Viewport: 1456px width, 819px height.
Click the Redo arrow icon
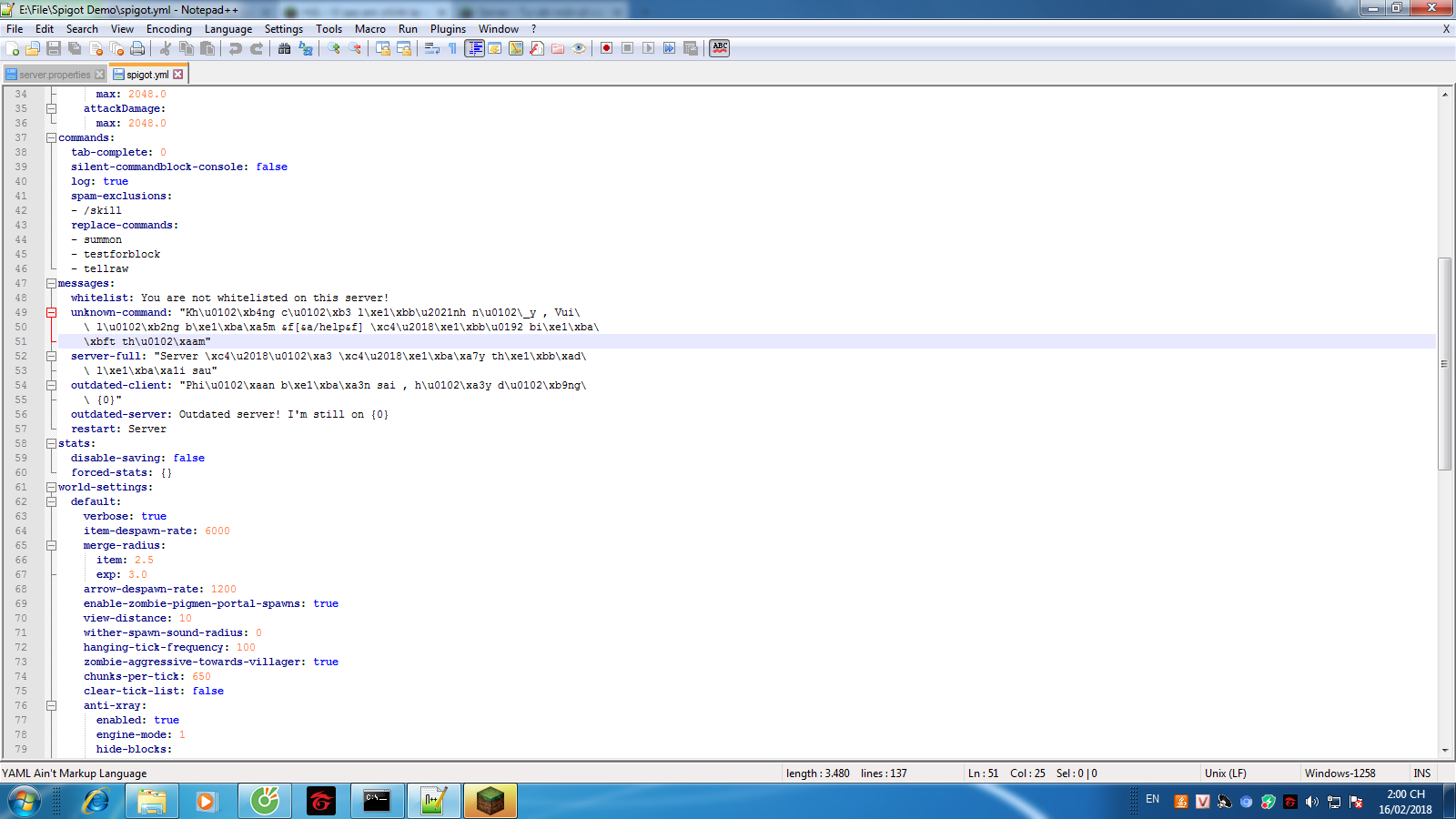(257, 48)
